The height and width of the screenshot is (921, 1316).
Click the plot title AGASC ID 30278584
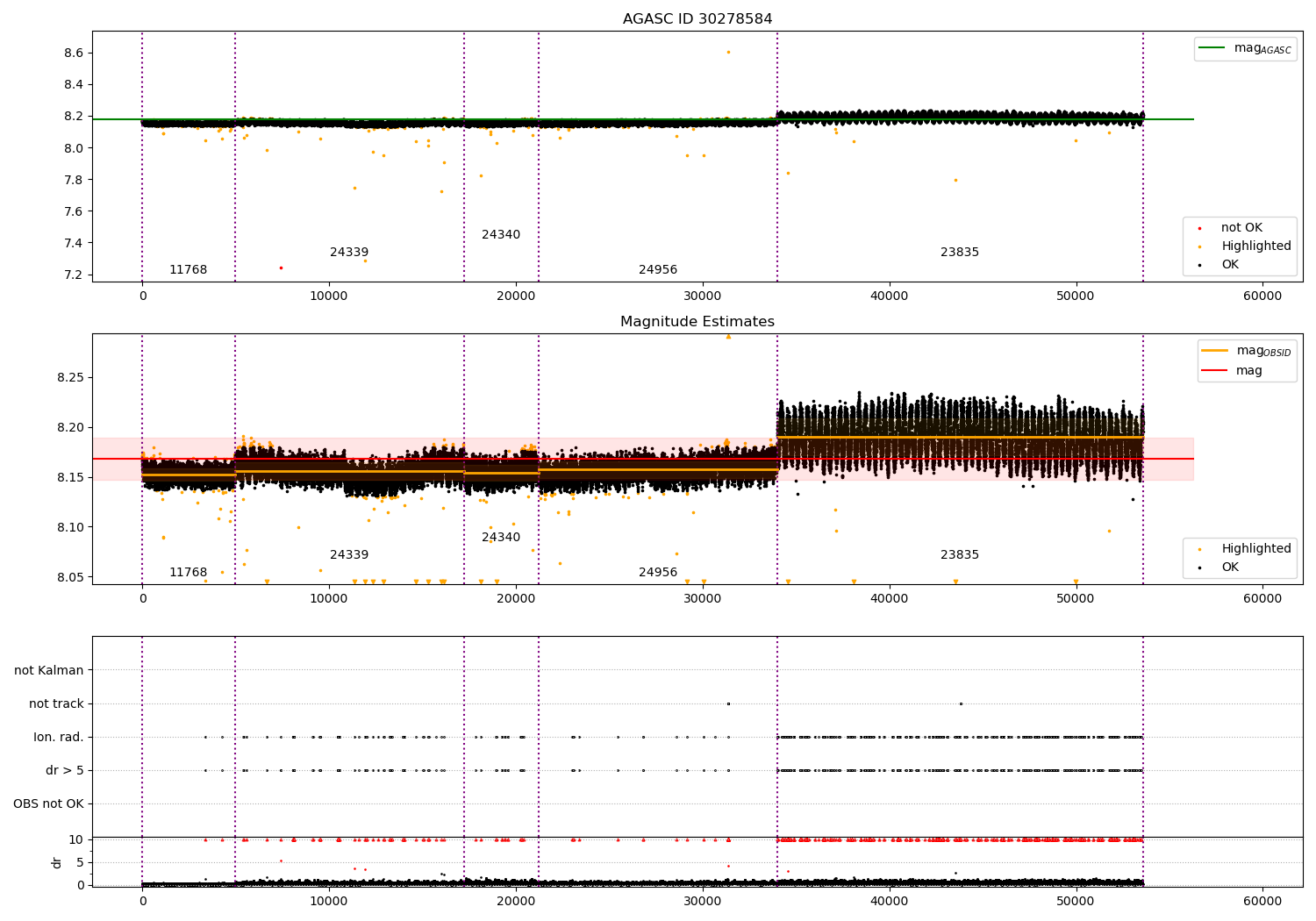pos(697,19)
